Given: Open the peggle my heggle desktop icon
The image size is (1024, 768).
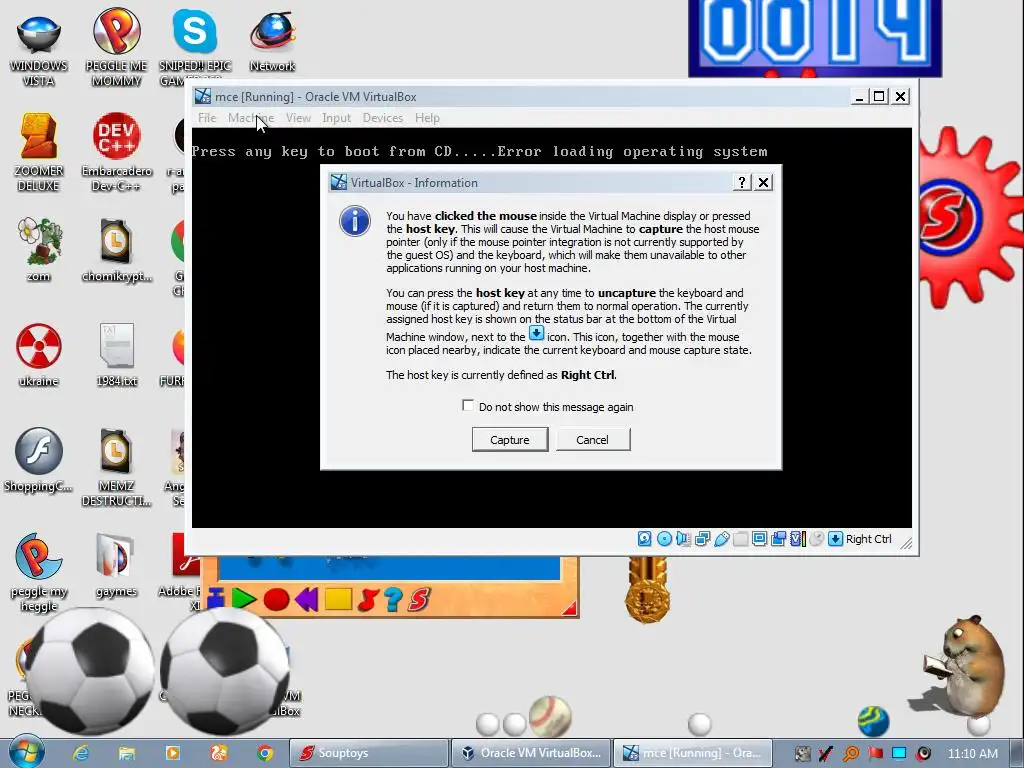Looking at the screenshot, I should pos(39,572).
